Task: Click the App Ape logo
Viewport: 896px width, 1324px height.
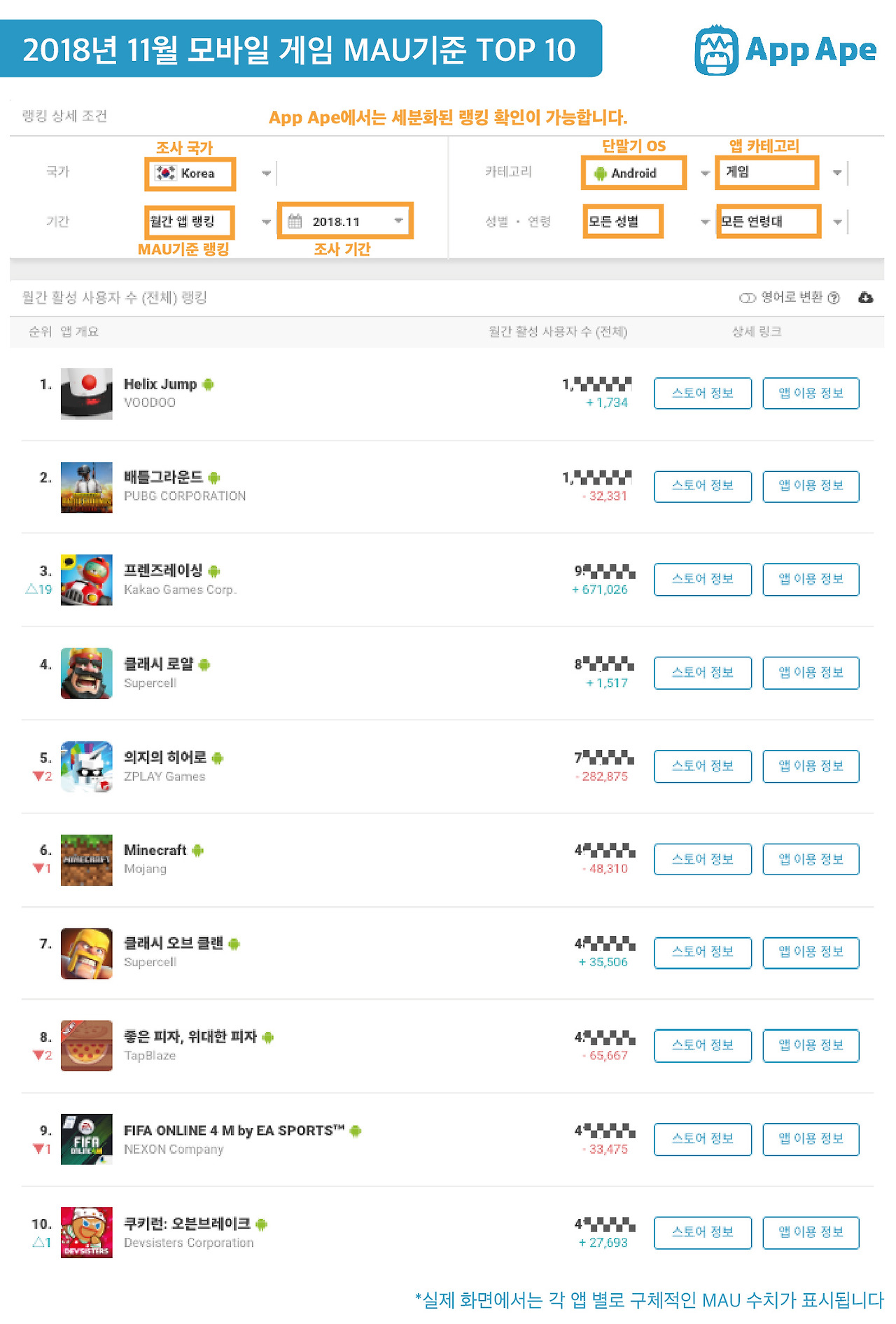Action: coord(785,50)
